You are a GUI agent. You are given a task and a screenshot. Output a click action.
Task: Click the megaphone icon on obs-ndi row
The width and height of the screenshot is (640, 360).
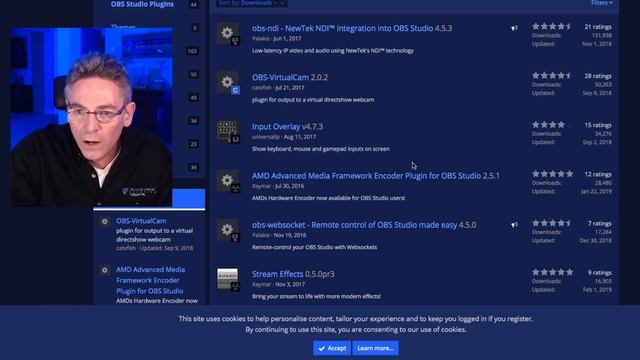point(514,28)
